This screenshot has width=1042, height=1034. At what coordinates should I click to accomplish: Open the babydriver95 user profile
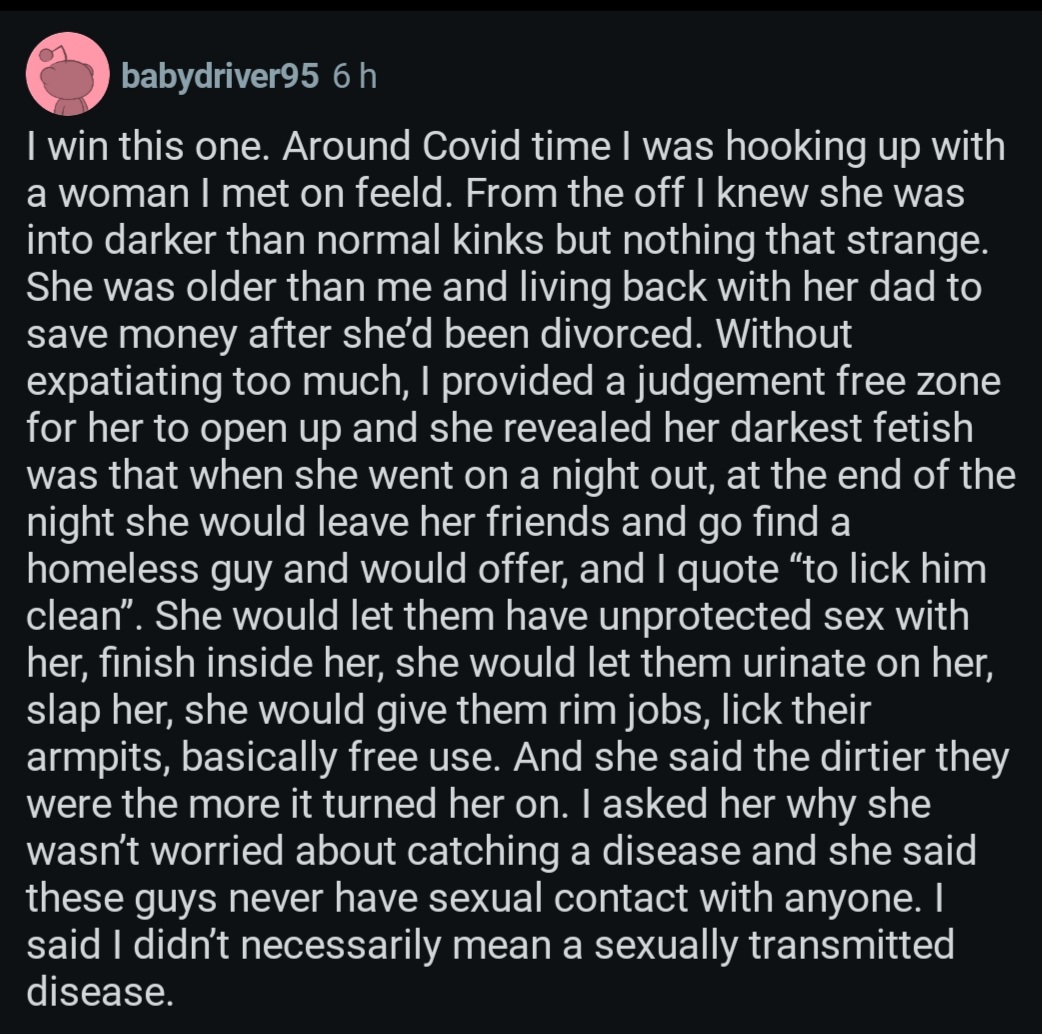coord(219,76)
